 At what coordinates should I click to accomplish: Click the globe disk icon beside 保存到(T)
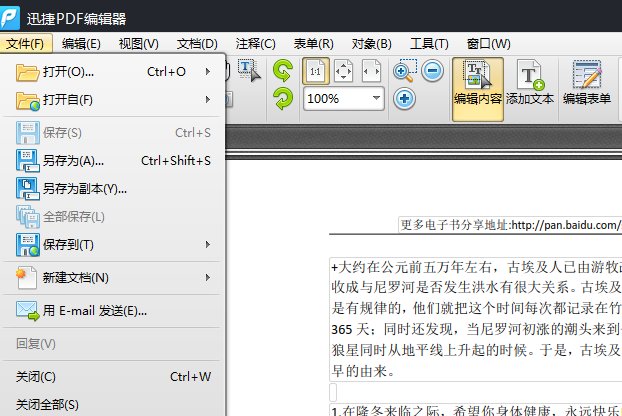point(27,245)
